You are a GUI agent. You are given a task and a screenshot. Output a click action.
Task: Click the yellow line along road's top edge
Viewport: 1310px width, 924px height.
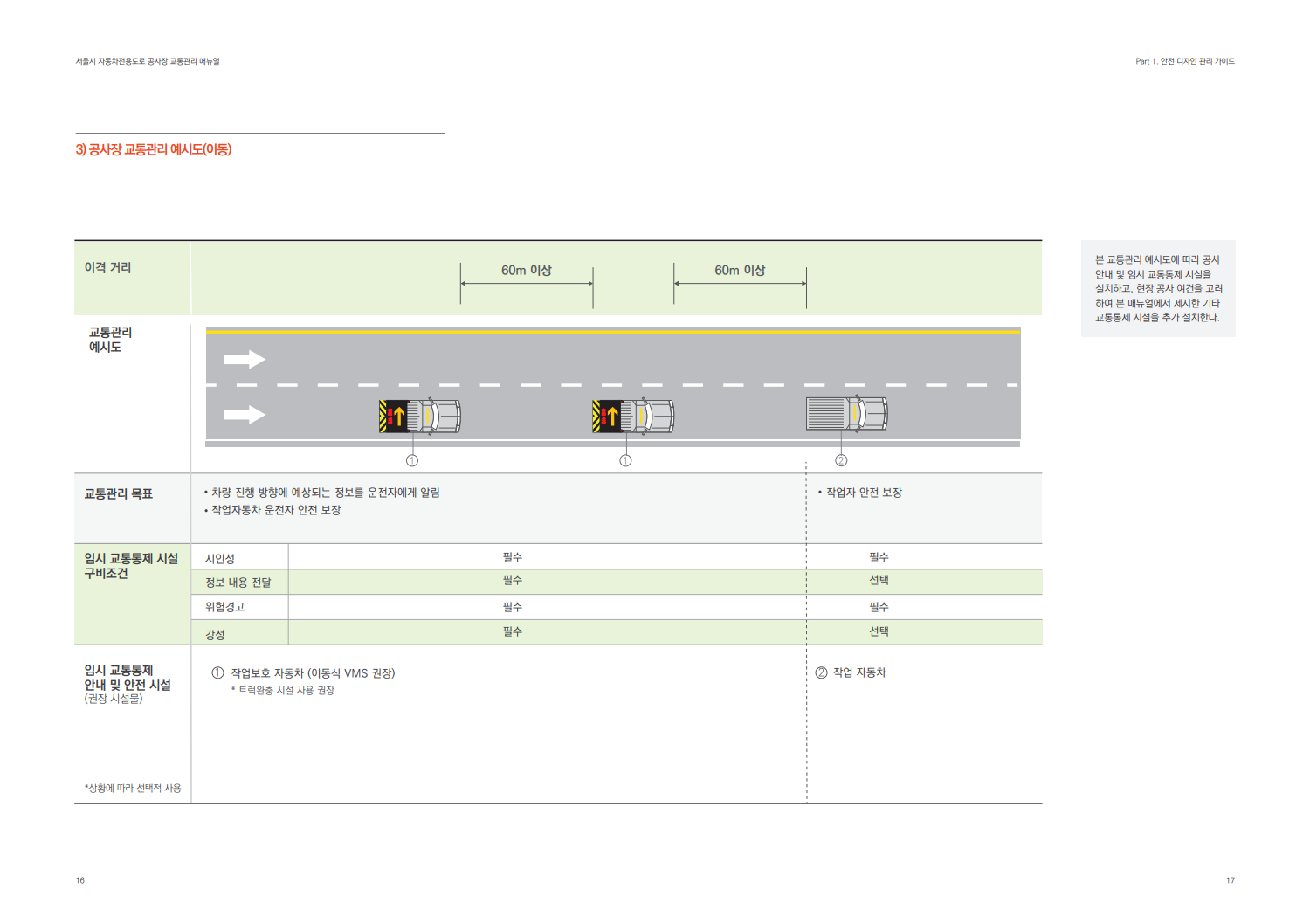[611, 332]
